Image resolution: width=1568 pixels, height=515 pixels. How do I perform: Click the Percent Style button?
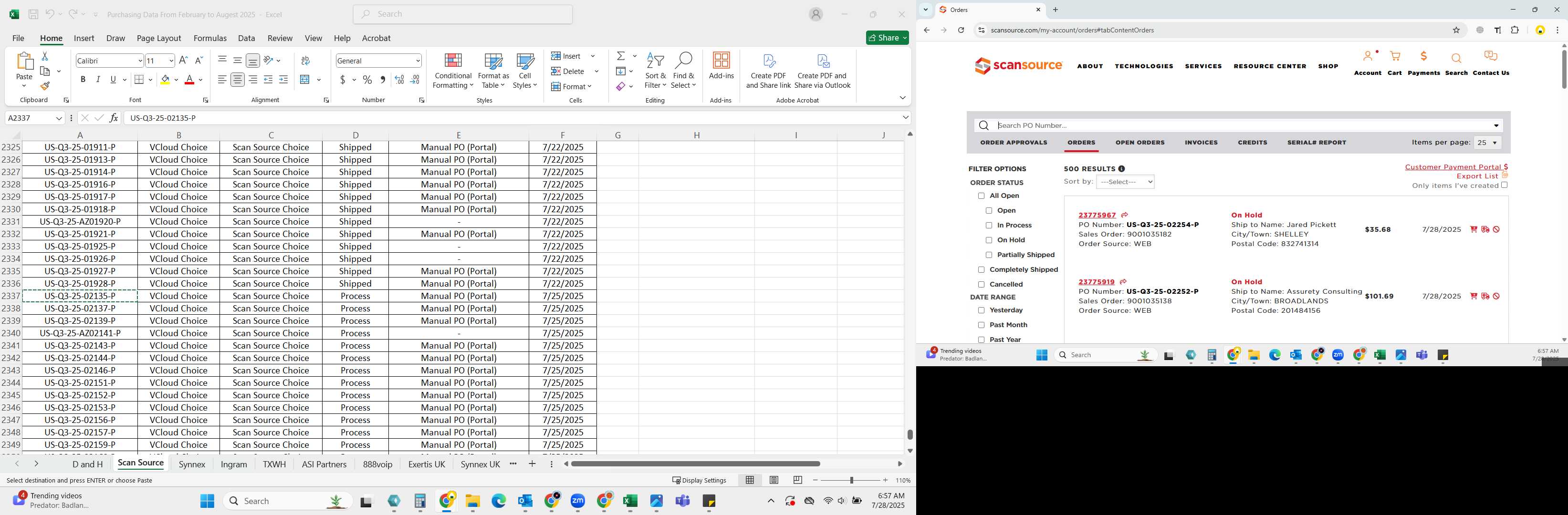point(367,80)
